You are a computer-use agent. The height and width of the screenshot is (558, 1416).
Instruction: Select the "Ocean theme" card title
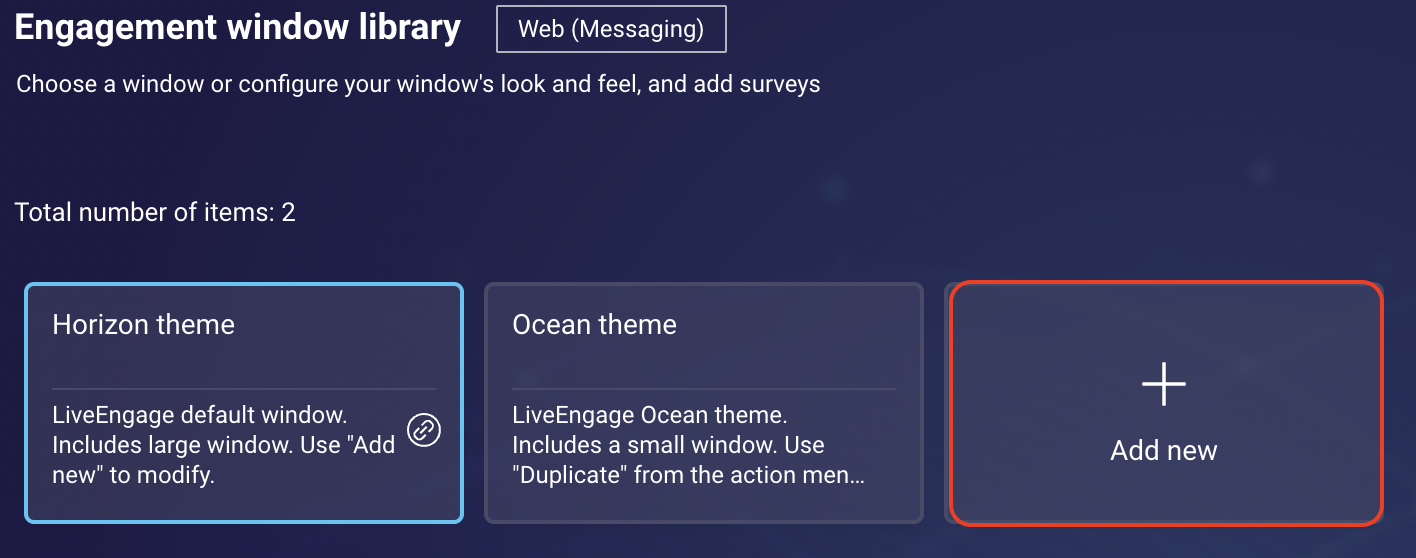point(594,324)
